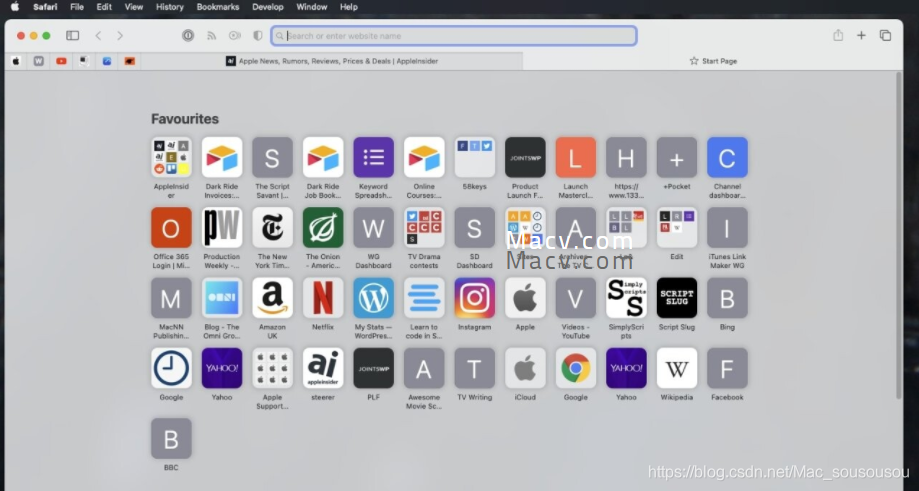Open the steerer AppleInsider favourite

tap(323, 368)
